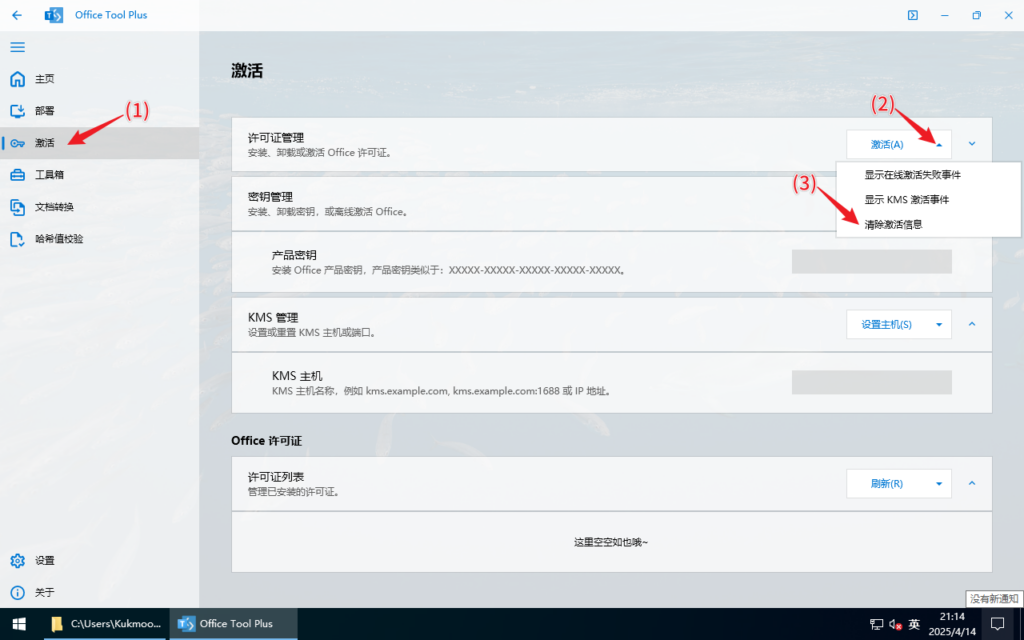Viewport: 1024px width, 640px height.
Task: Open the 文档转换 document conversion page
Action: coord(99,207)
